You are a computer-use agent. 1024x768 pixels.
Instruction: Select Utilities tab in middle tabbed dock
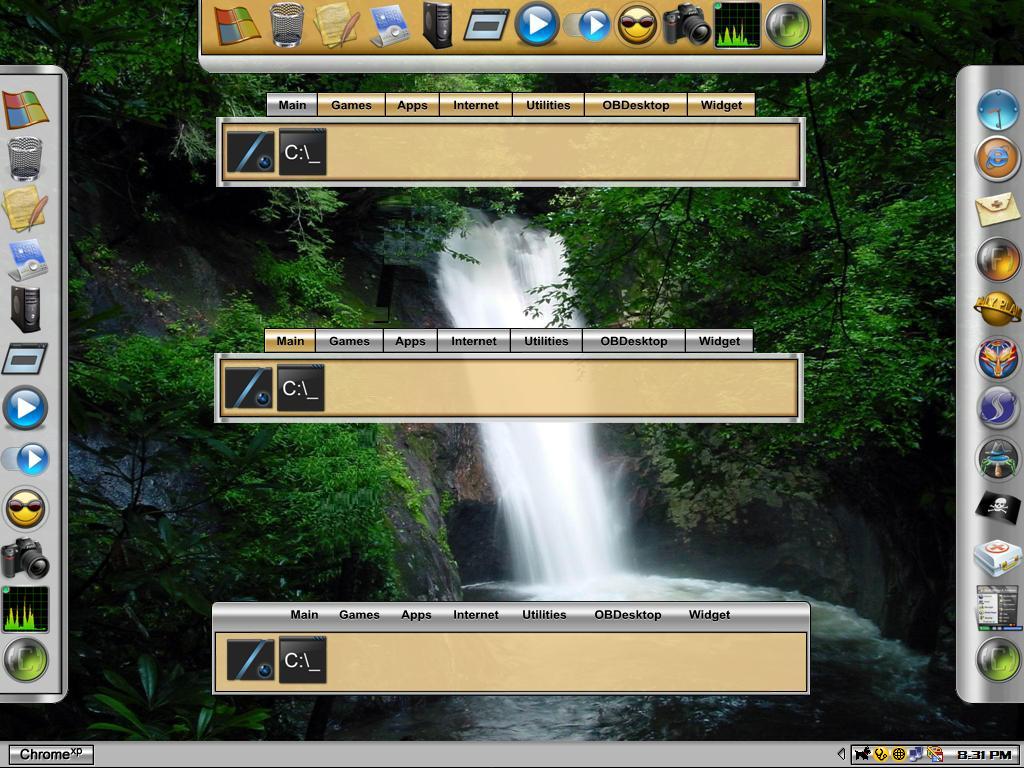coord(546,341)
